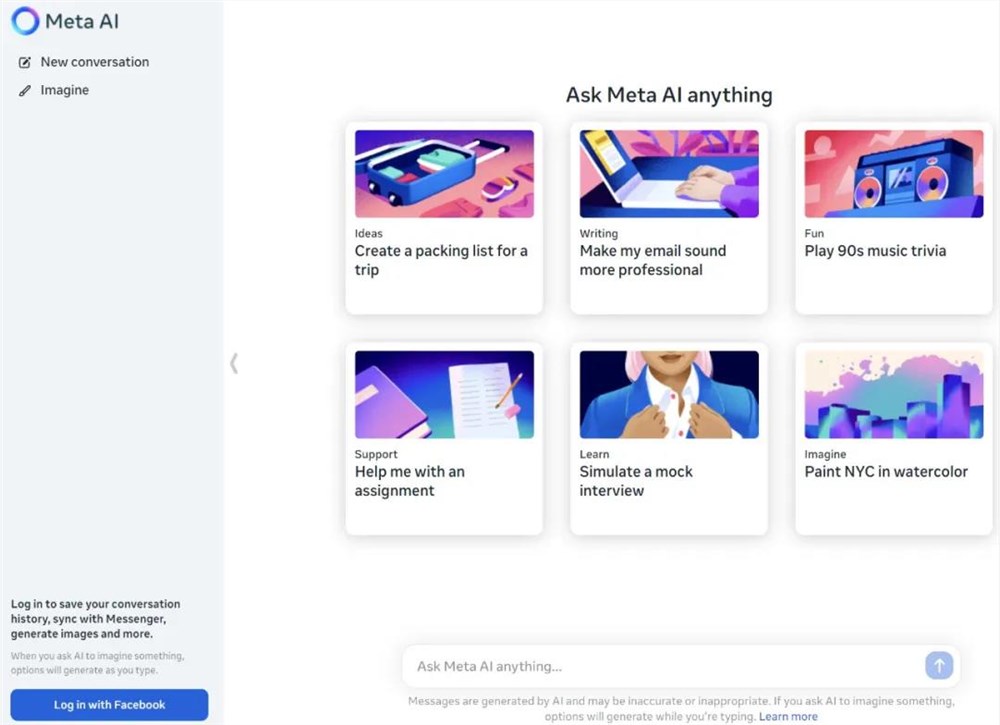The height and width of the screenshot is (725, 1000).
Task: Choose "Paint NYC in watercolor" suggestion
Action: pyautogui.click(x=886, y=472)
